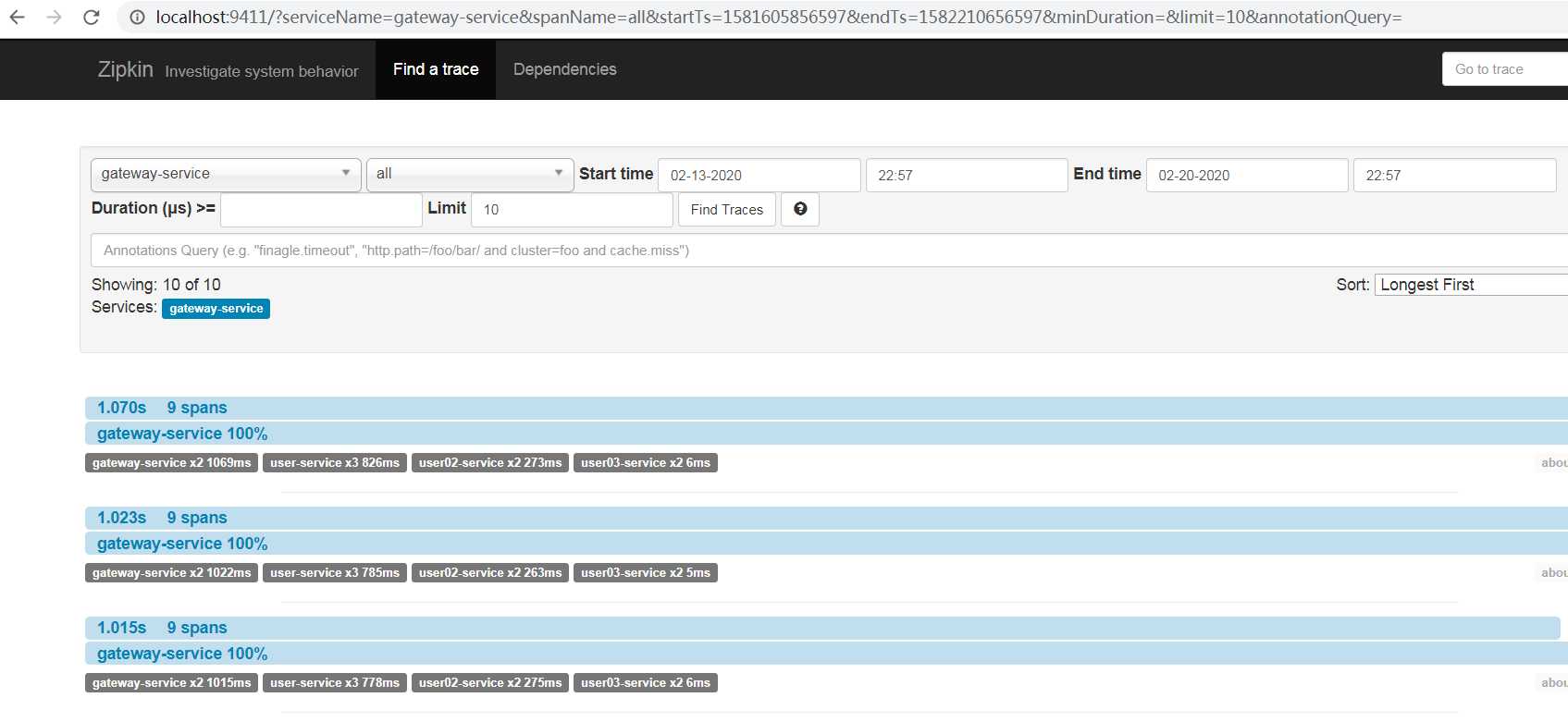Open the 1.023s trace with 9 spans
The image size is (1568, 722).
[826, 518]
